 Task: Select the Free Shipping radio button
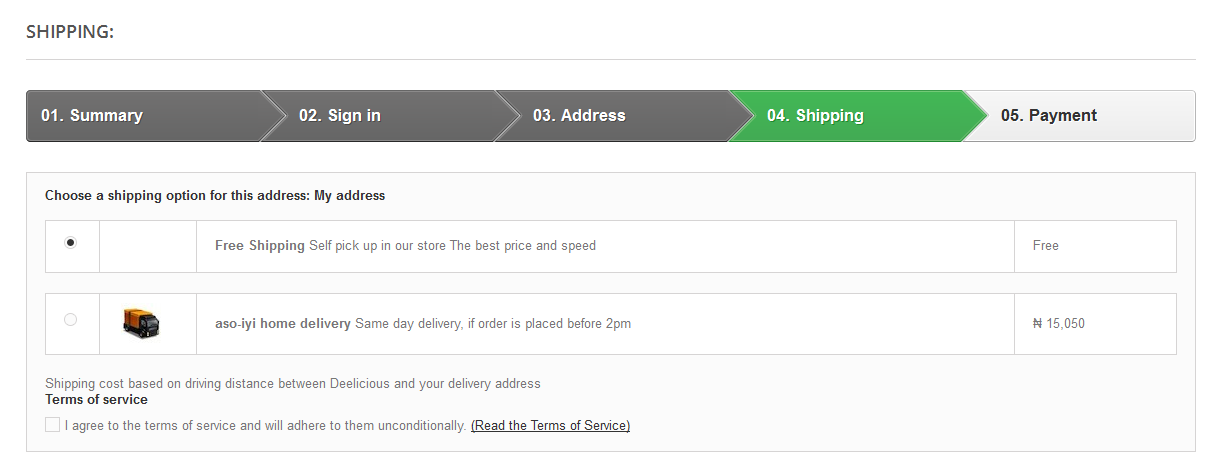point(70,242)
